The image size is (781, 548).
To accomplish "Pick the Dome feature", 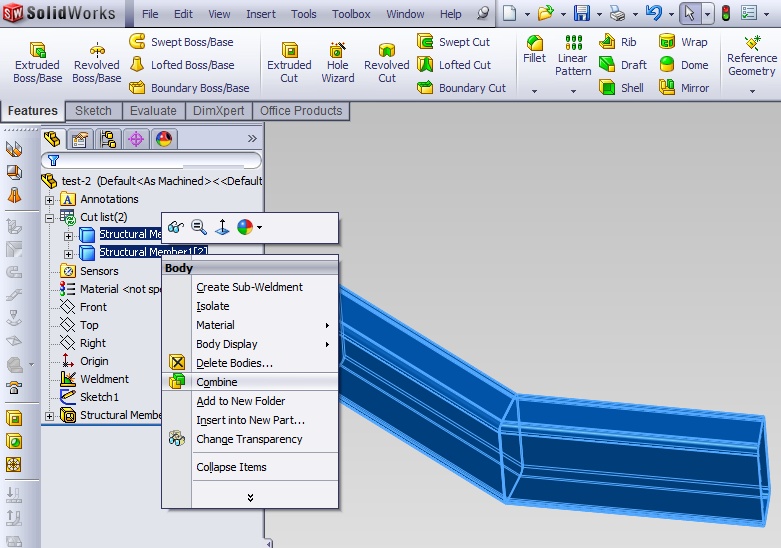I will pos(683,65).
